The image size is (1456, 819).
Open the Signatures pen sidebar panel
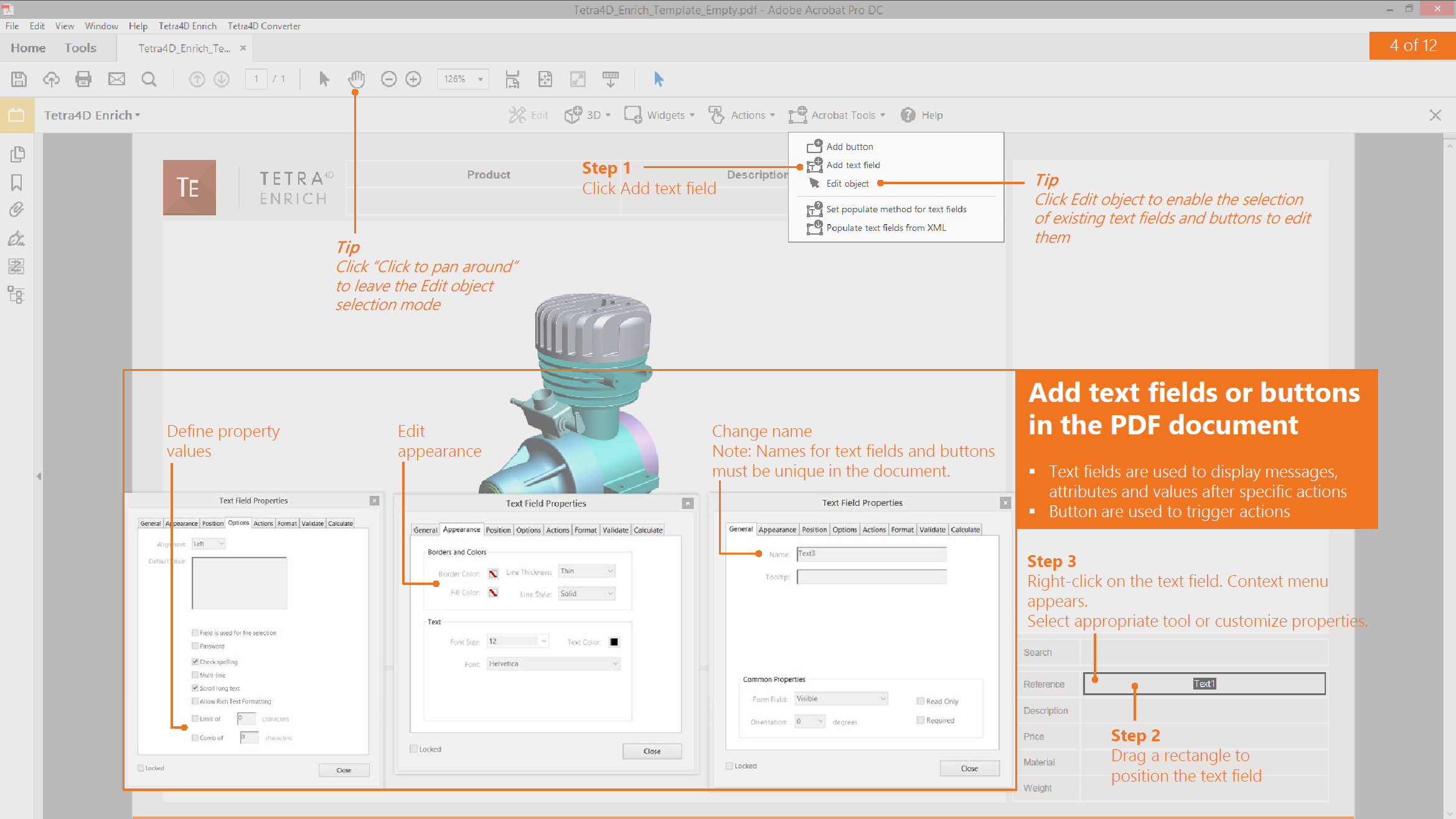17,238
